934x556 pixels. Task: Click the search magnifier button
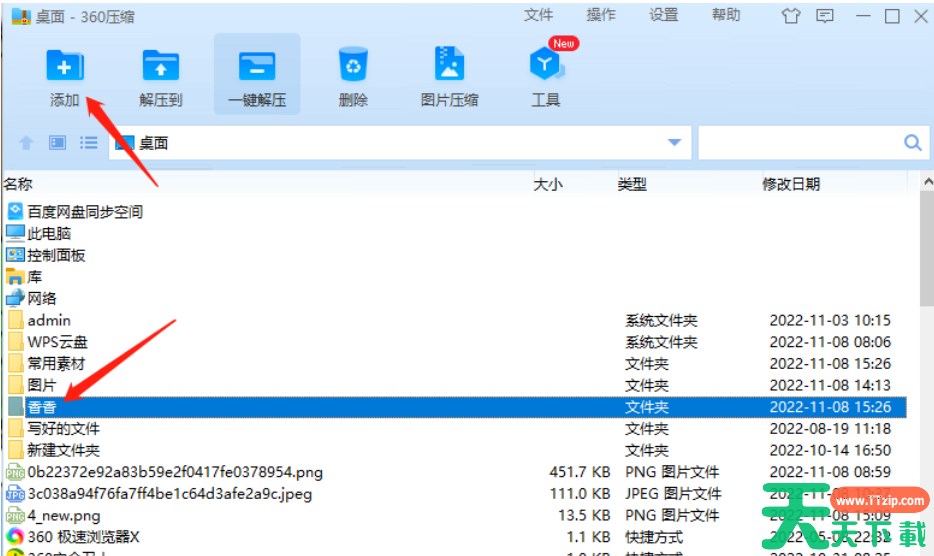click(x=912, y=143)
